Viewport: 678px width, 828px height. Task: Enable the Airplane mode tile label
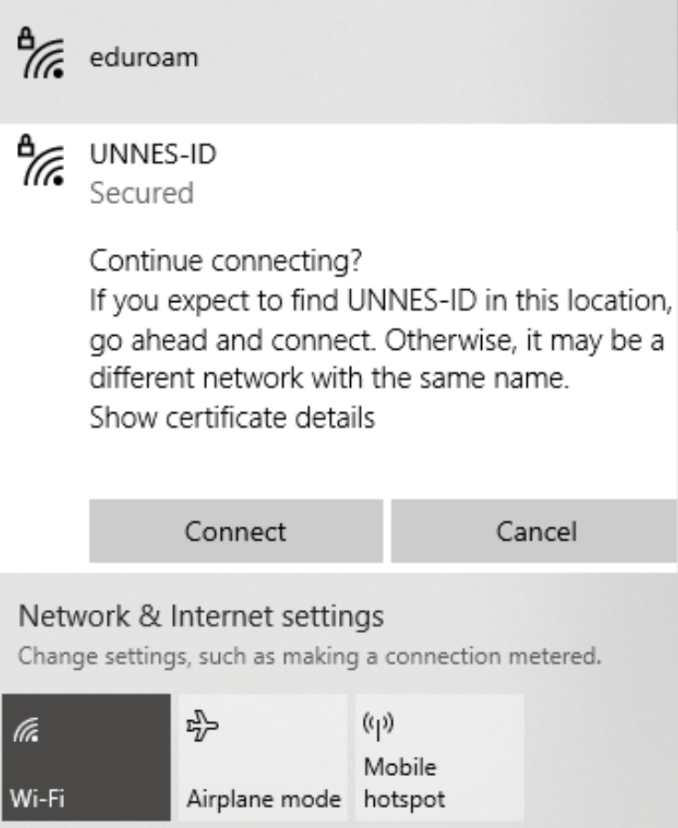pos(262,799)
